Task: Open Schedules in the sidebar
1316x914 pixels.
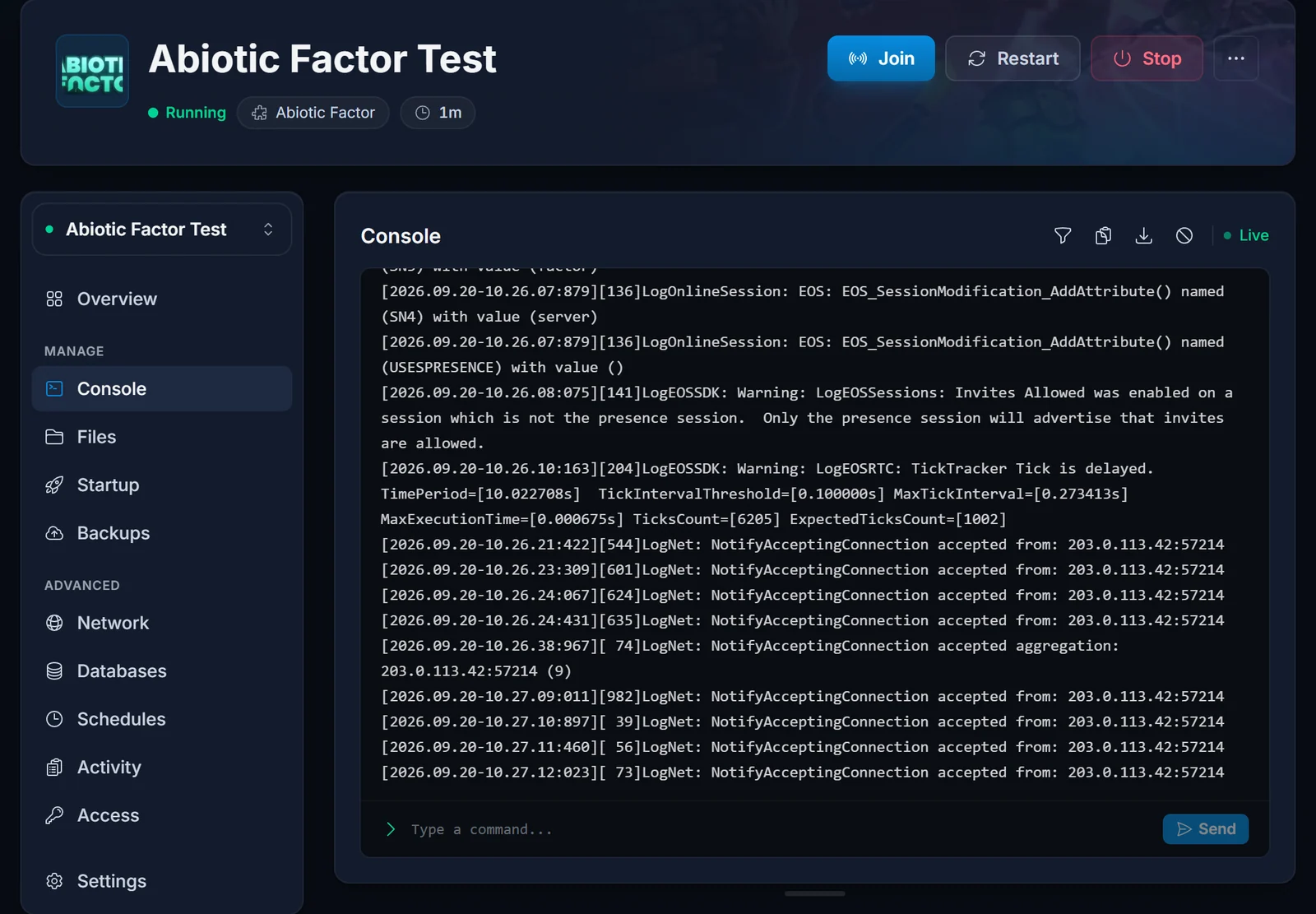Action: [162, 719]
